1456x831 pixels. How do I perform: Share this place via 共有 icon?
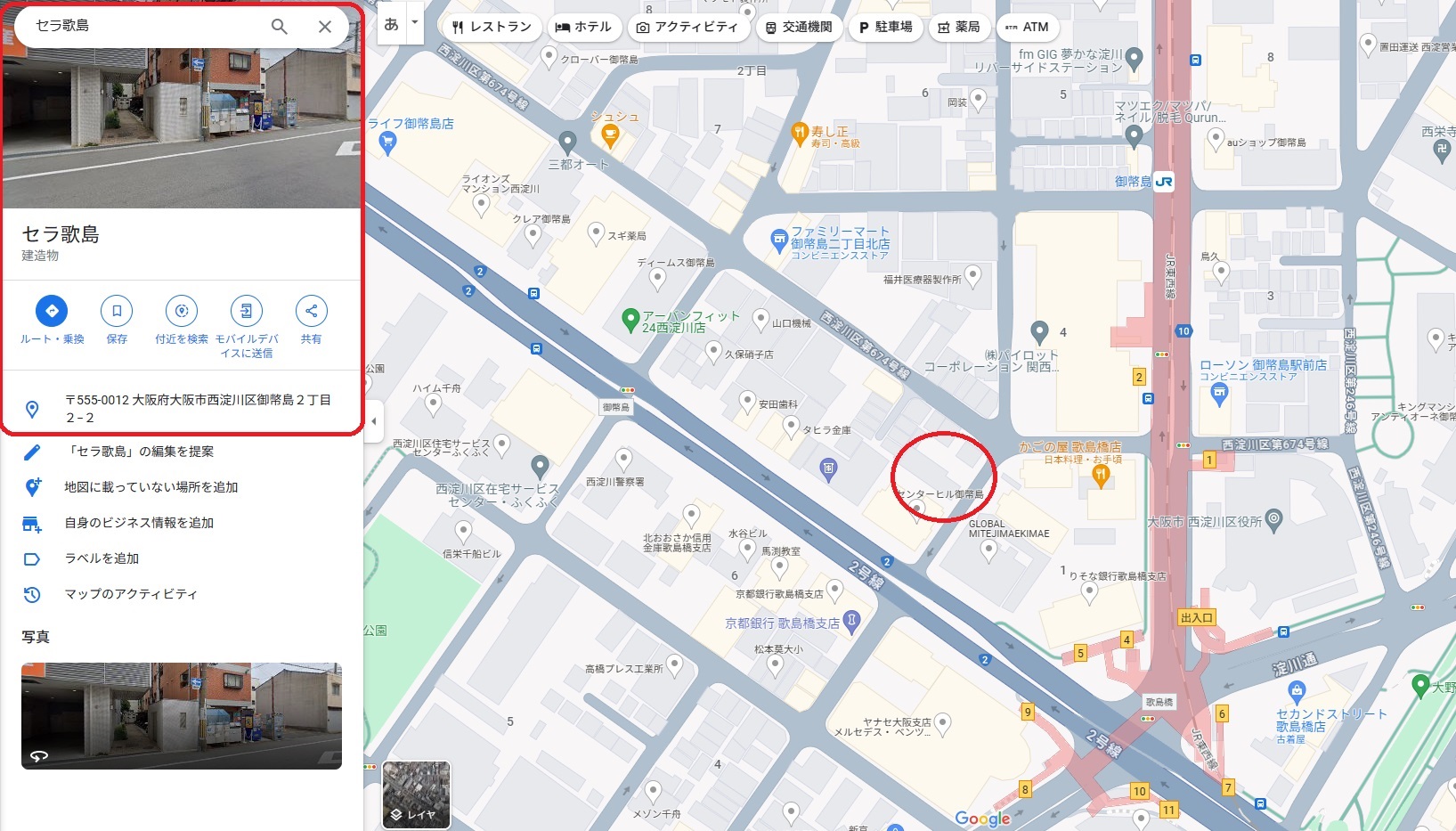(x=311, y=311)
